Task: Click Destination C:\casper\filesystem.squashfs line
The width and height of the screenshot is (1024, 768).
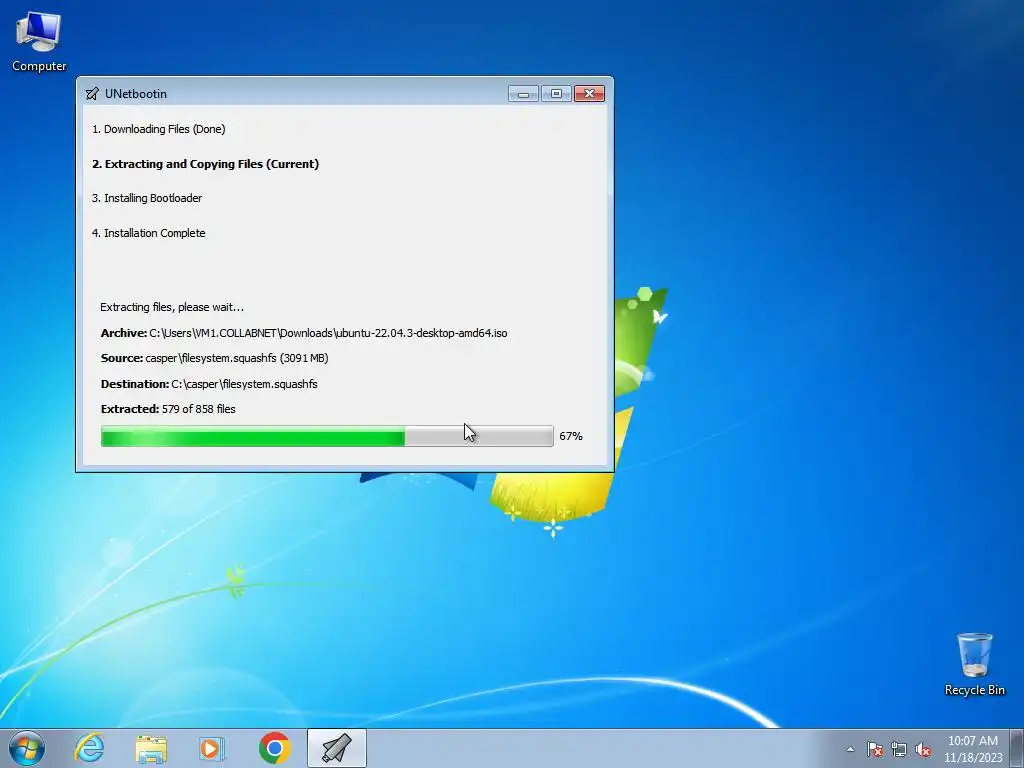Action: tap(209, 384)
